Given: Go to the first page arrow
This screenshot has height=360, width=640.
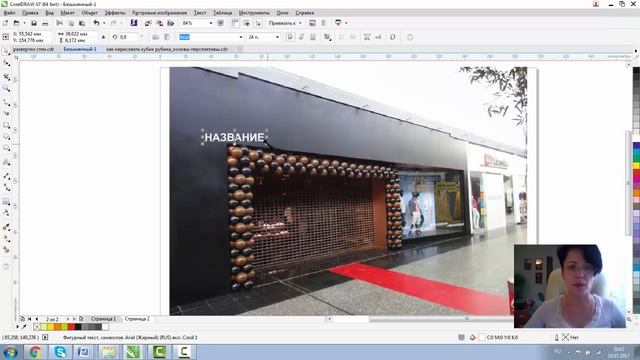Looking at the screenshot, I should click(29, 319).
